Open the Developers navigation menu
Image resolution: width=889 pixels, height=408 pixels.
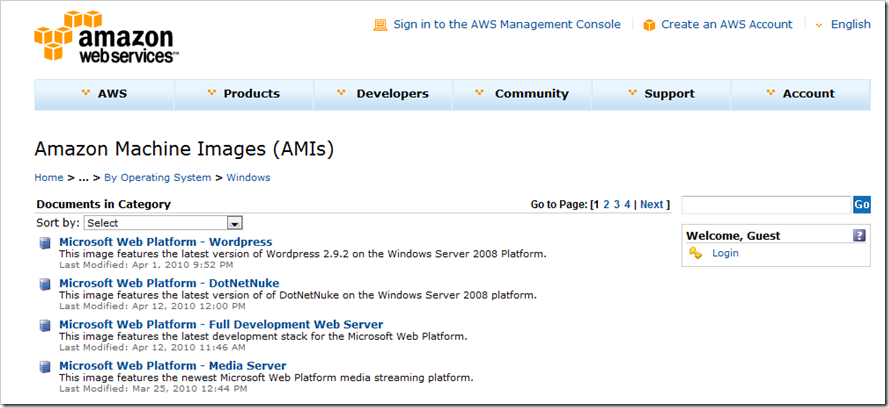[383, 94]
